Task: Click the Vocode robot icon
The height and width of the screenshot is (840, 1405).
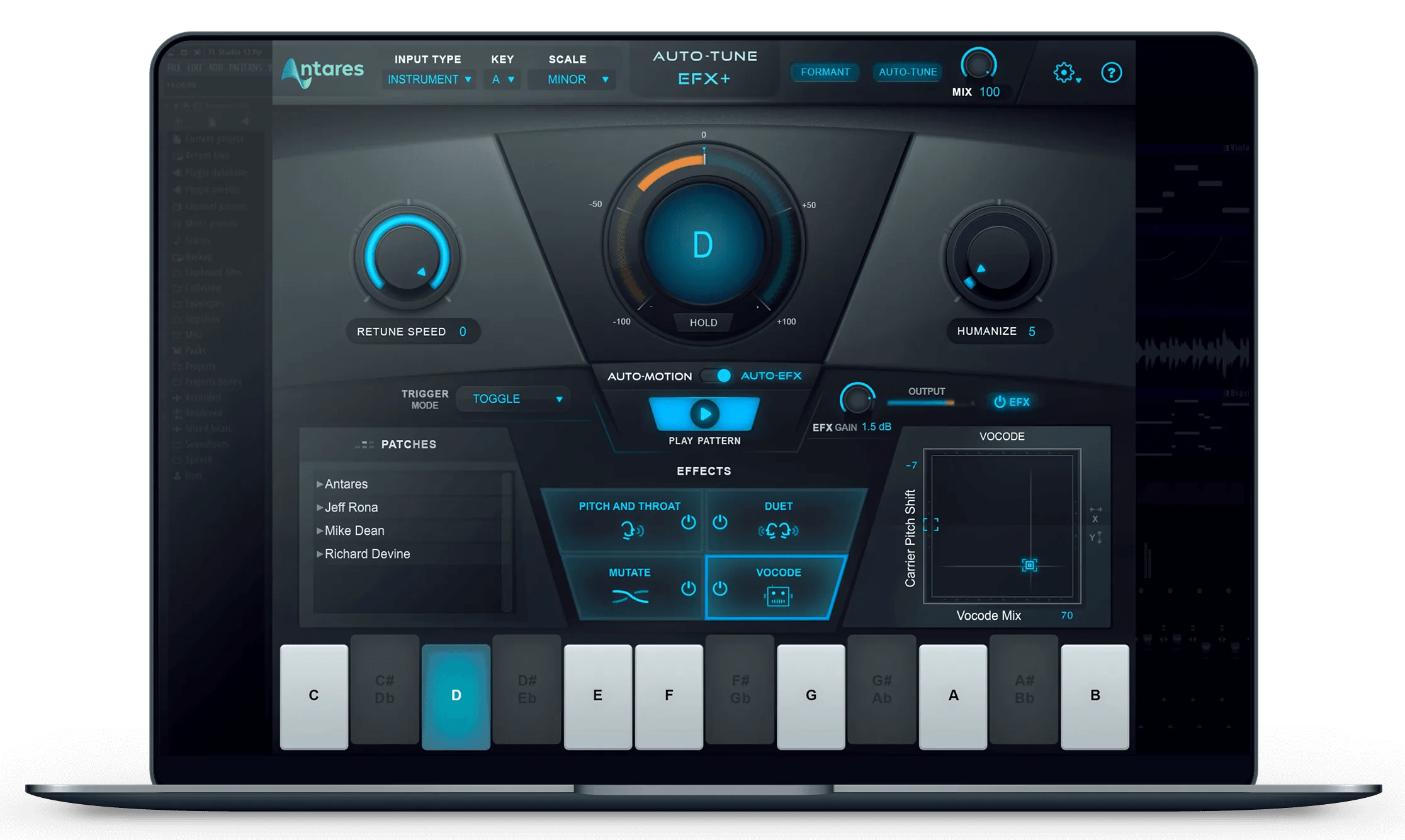Action: [x=778, y=595]
